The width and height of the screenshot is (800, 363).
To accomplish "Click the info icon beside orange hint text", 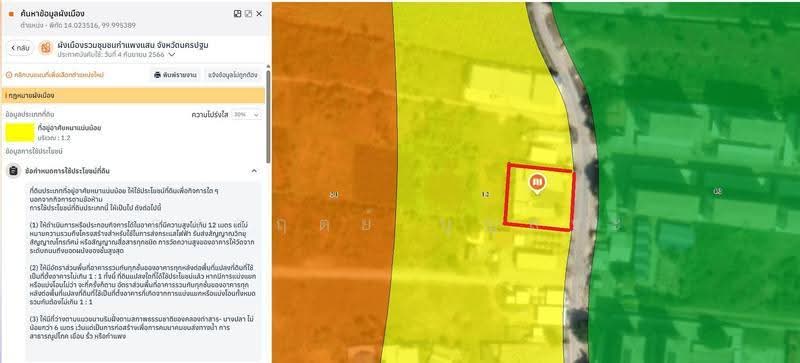I will (8, 75).
